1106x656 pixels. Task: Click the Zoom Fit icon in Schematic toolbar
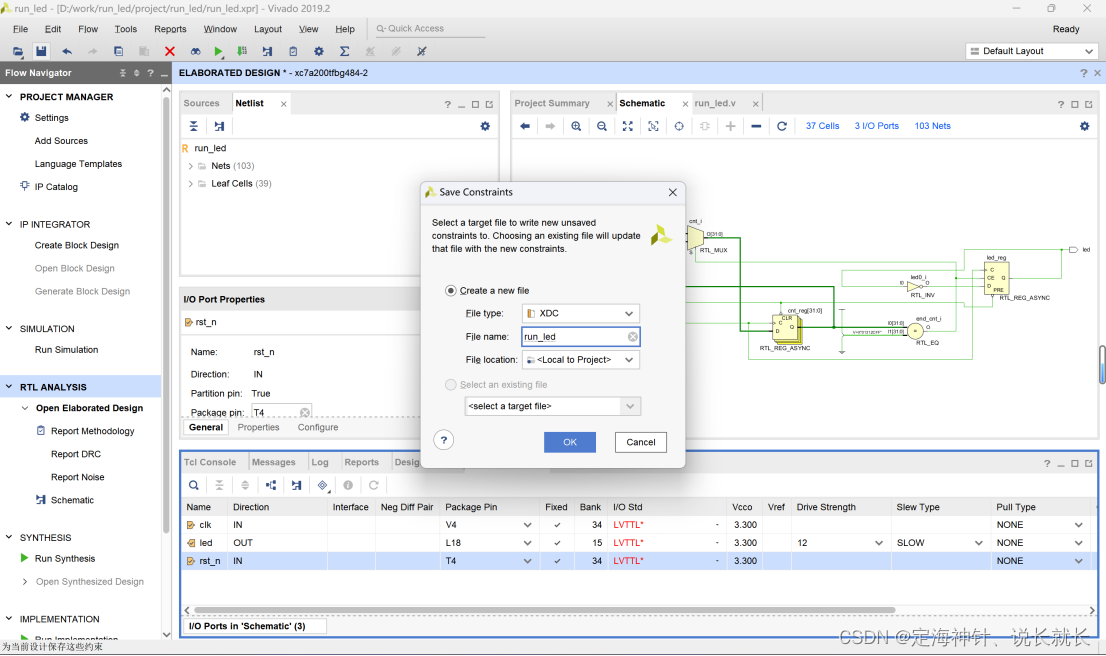[628, 126]
